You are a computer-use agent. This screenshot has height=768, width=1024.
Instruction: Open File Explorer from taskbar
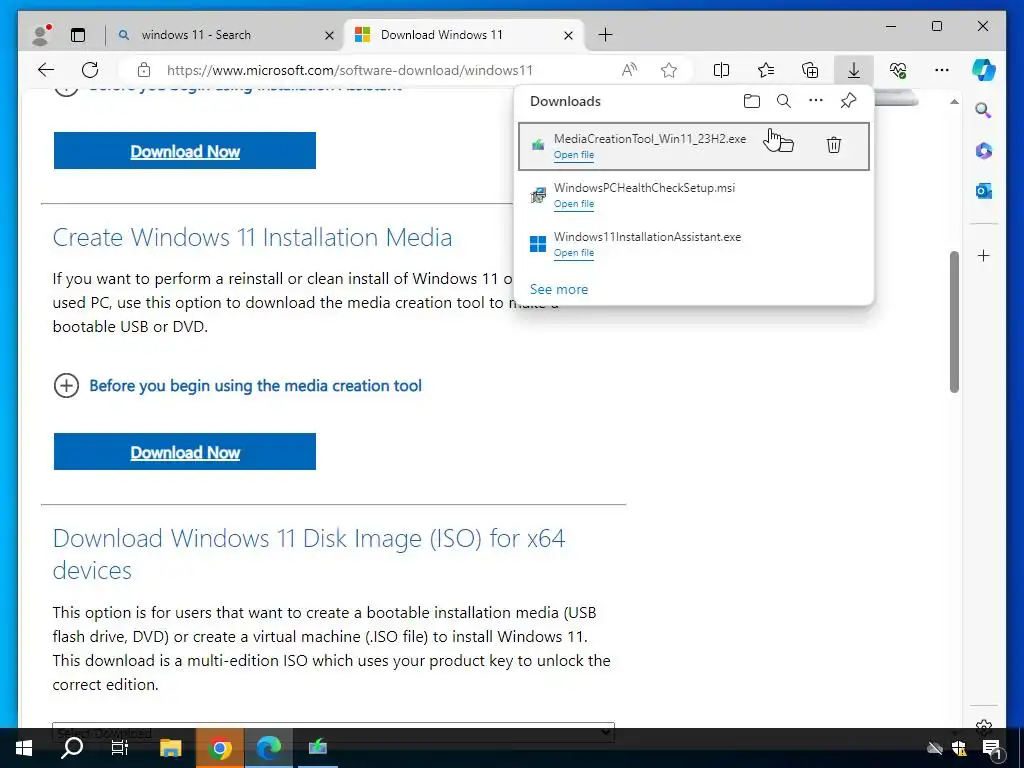point(170,748)
